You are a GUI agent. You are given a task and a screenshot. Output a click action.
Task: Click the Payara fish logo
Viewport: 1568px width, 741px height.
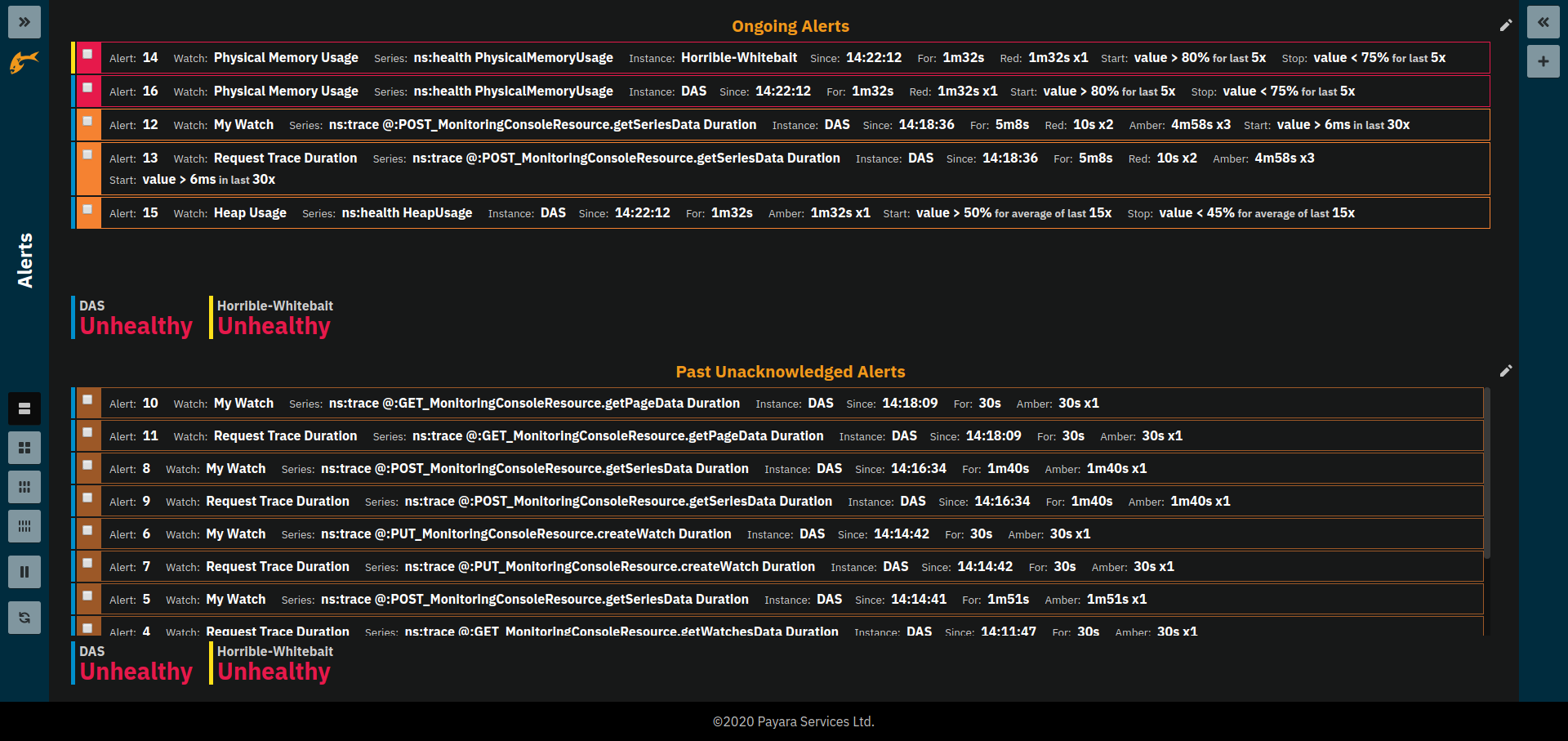coord(24,62)
